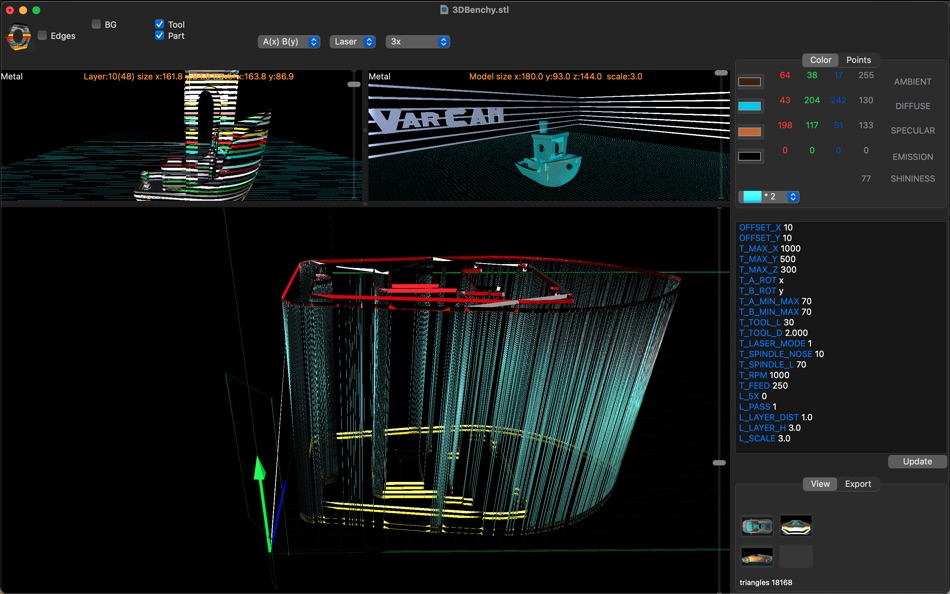Click the T_B_ROT y parameter line

click(x=761, y=290)
